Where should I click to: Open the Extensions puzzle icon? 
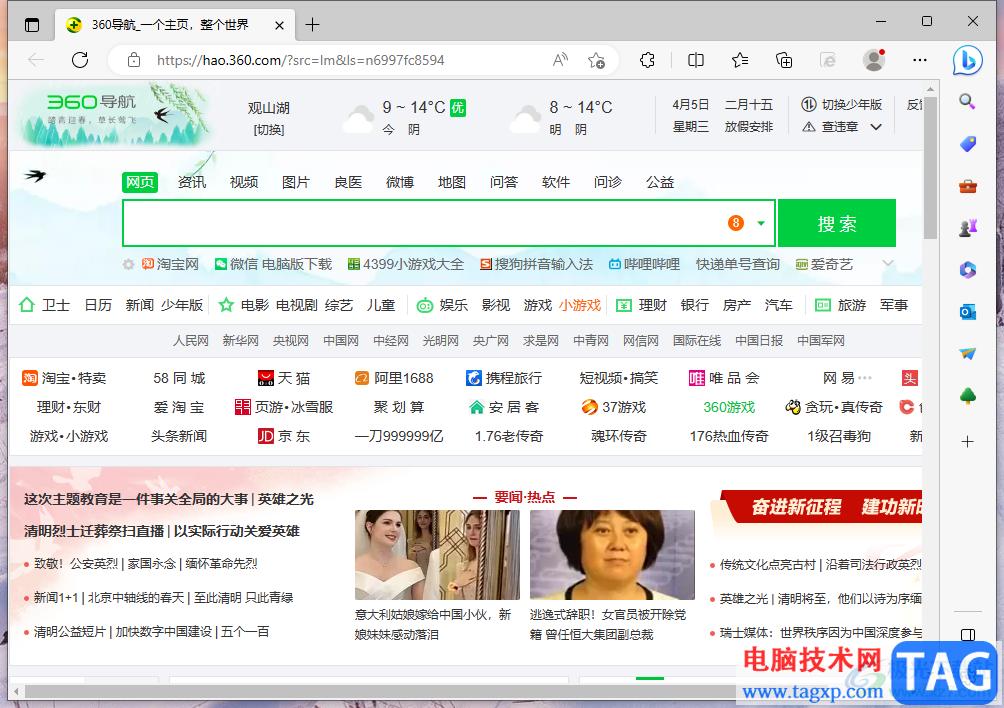point(647,60)
